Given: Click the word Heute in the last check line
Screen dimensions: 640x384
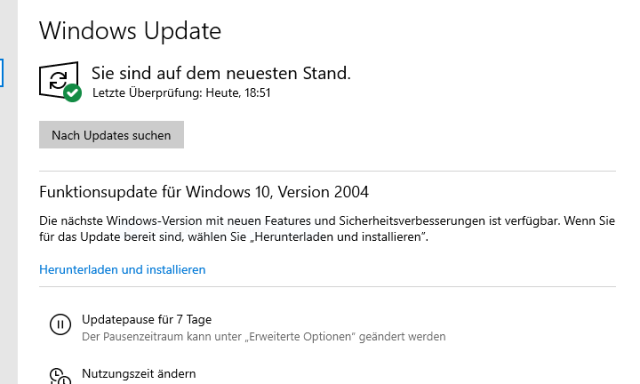Looking at the screenshot, I should pos(223,93).
